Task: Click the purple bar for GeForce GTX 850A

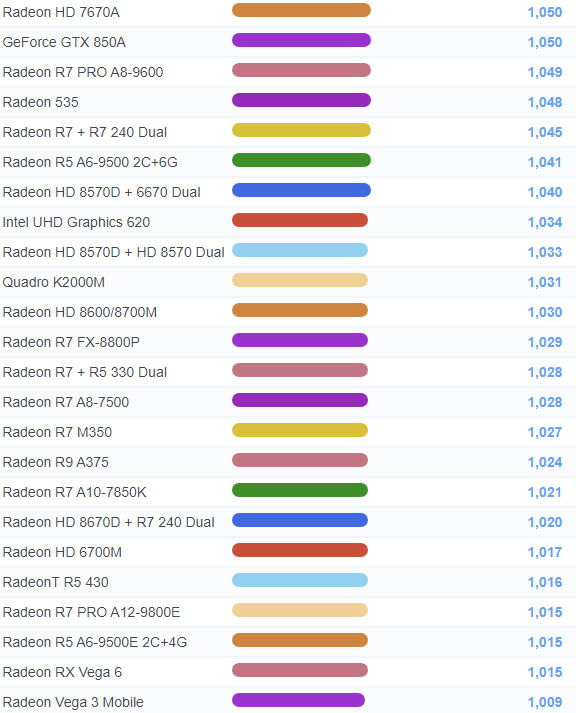Action: tap(301, 40)
